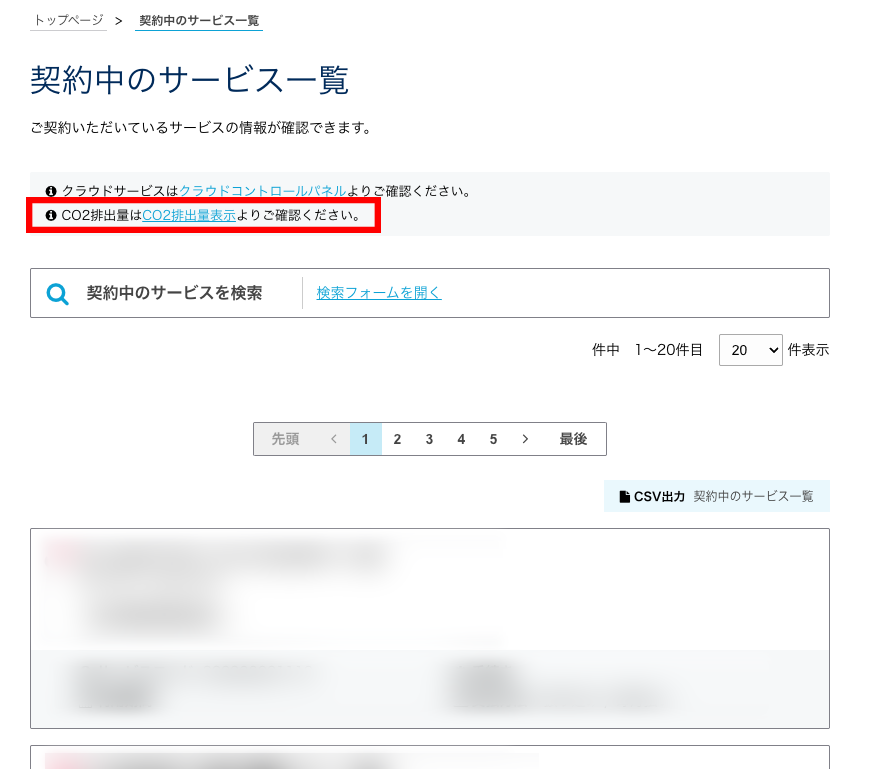Viewport: 871px width, 769px height.
Task: Click the magnifying glass search icon
Action: click(57, 294)
